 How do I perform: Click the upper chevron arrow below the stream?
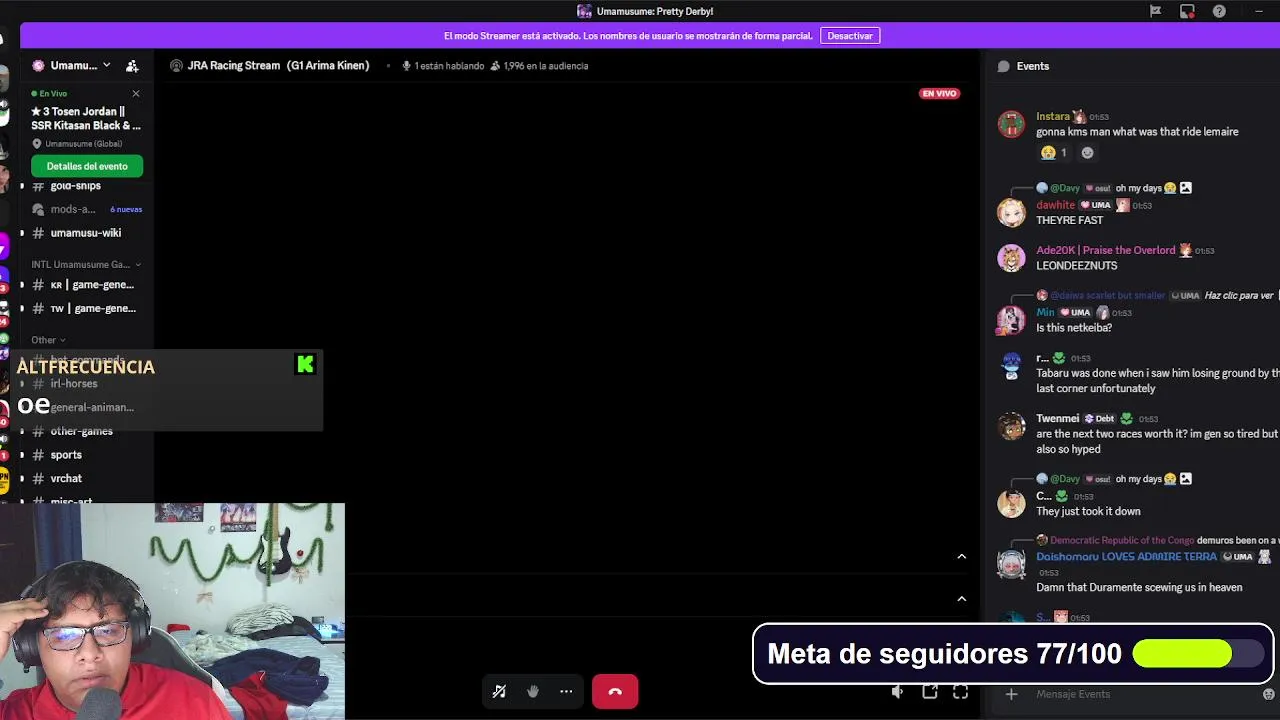coord(962,557)
